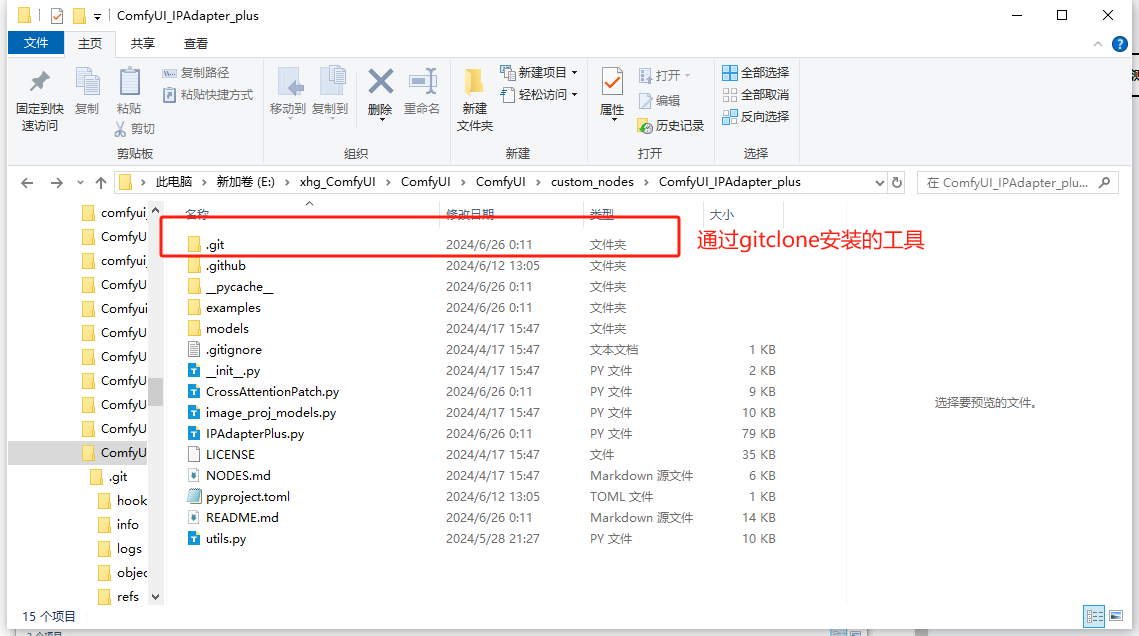Click the navigation pane vertical scrollbar thumb

pyautogui.click(x=155, y=390)
